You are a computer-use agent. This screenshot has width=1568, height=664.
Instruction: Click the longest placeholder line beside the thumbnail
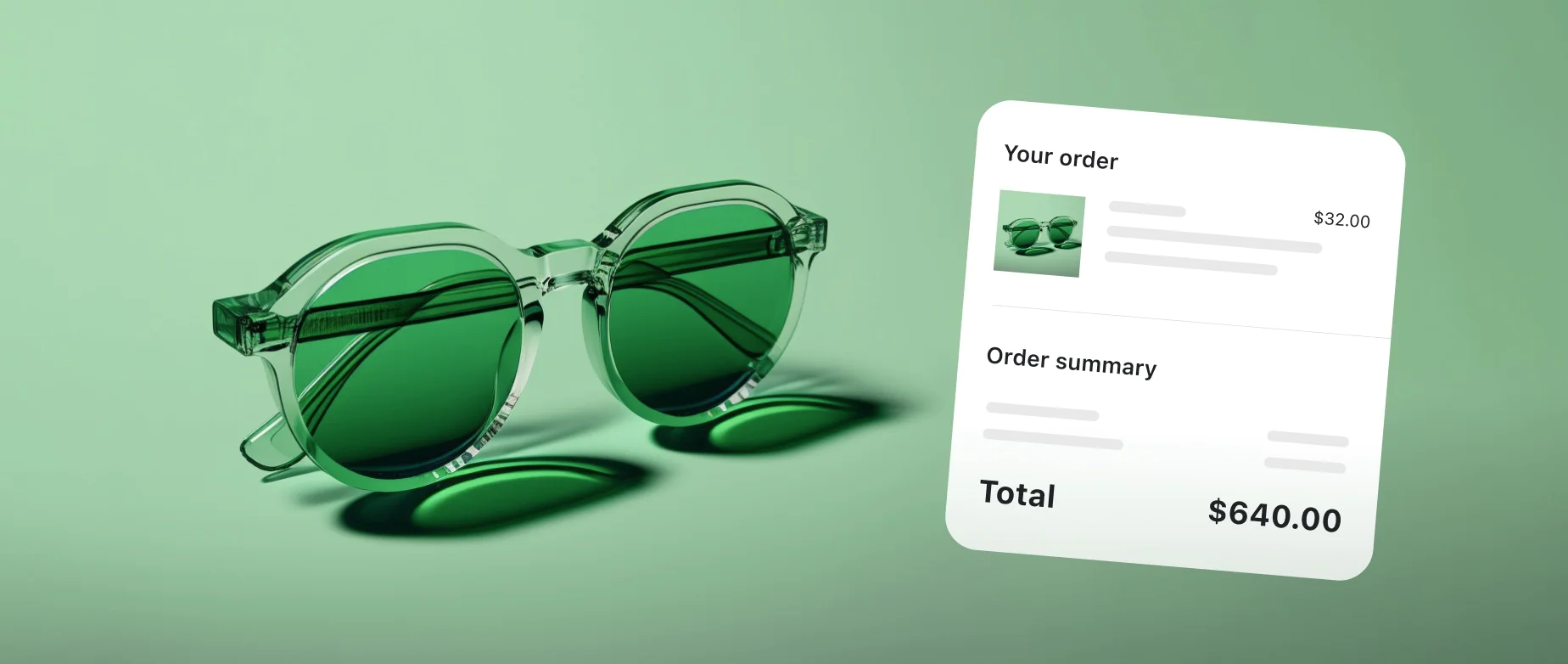tap(1214, 239)
